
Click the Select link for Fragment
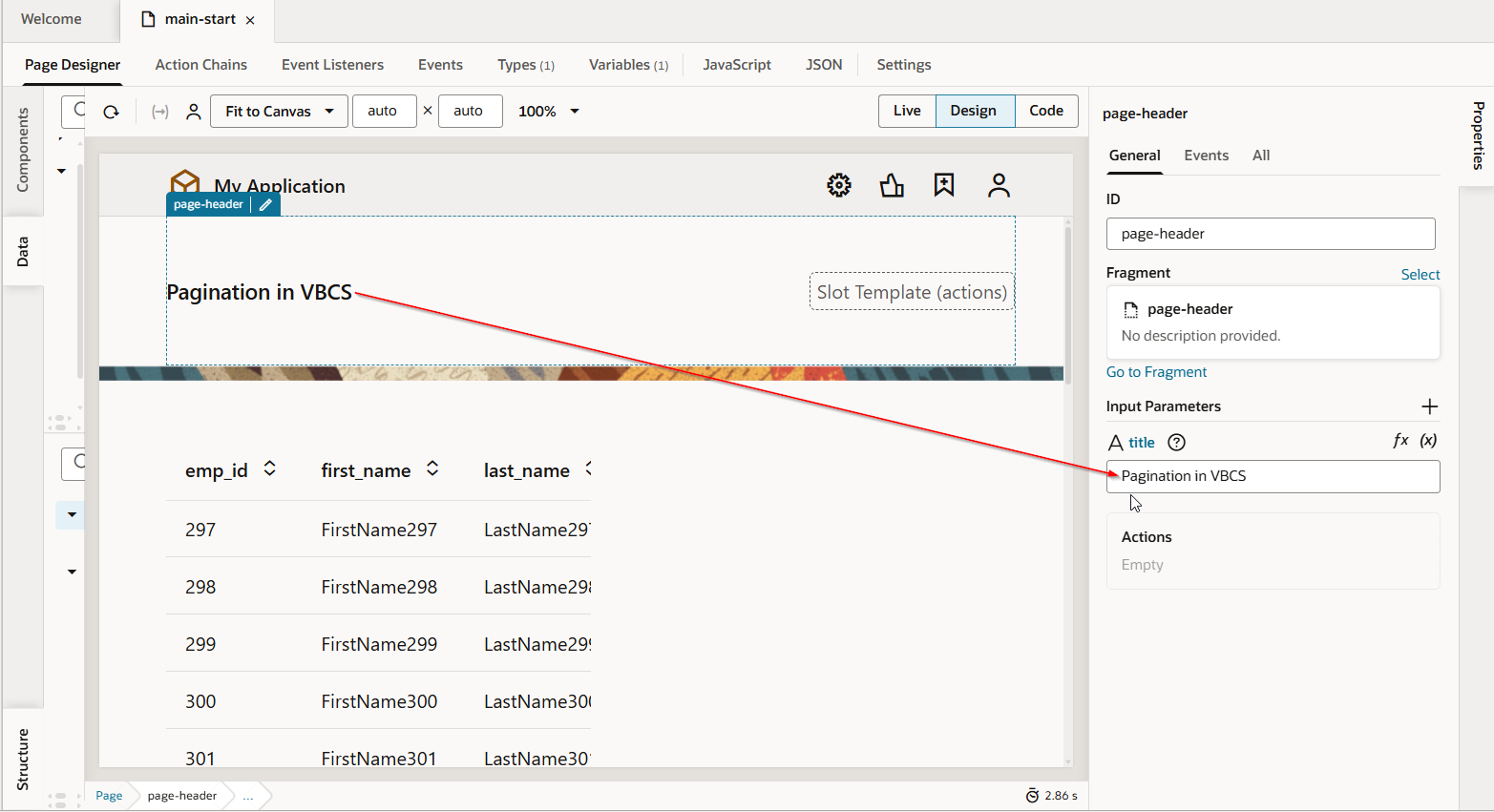click(x=1420, y=275)
